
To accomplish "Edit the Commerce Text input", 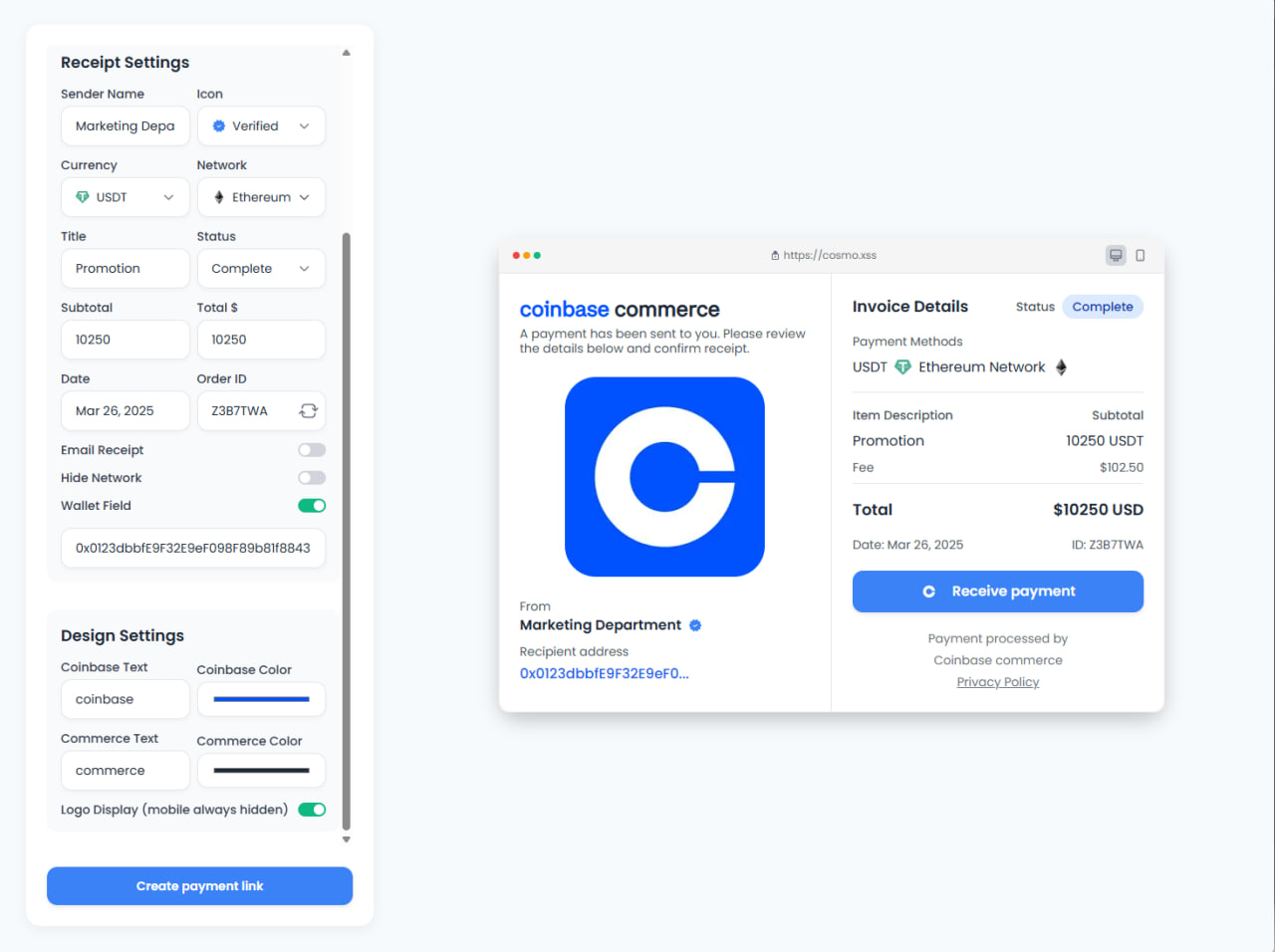I will (126, 771).
